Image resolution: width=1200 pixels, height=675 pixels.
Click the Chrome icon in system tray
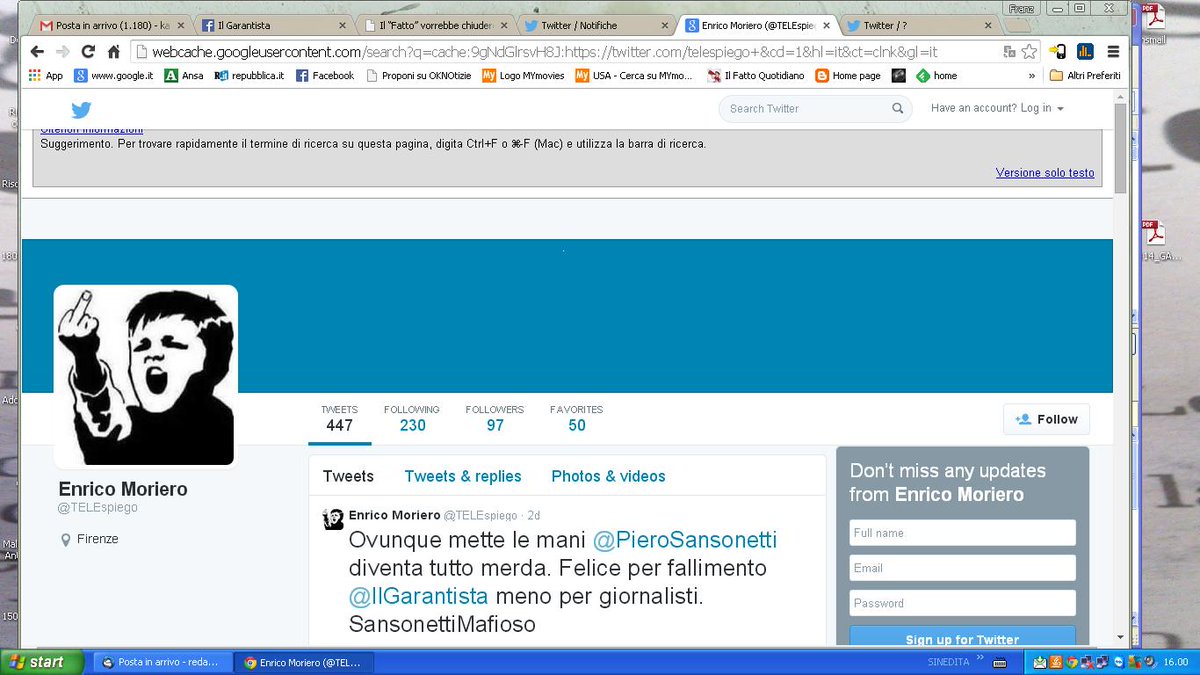point(1072,662)
